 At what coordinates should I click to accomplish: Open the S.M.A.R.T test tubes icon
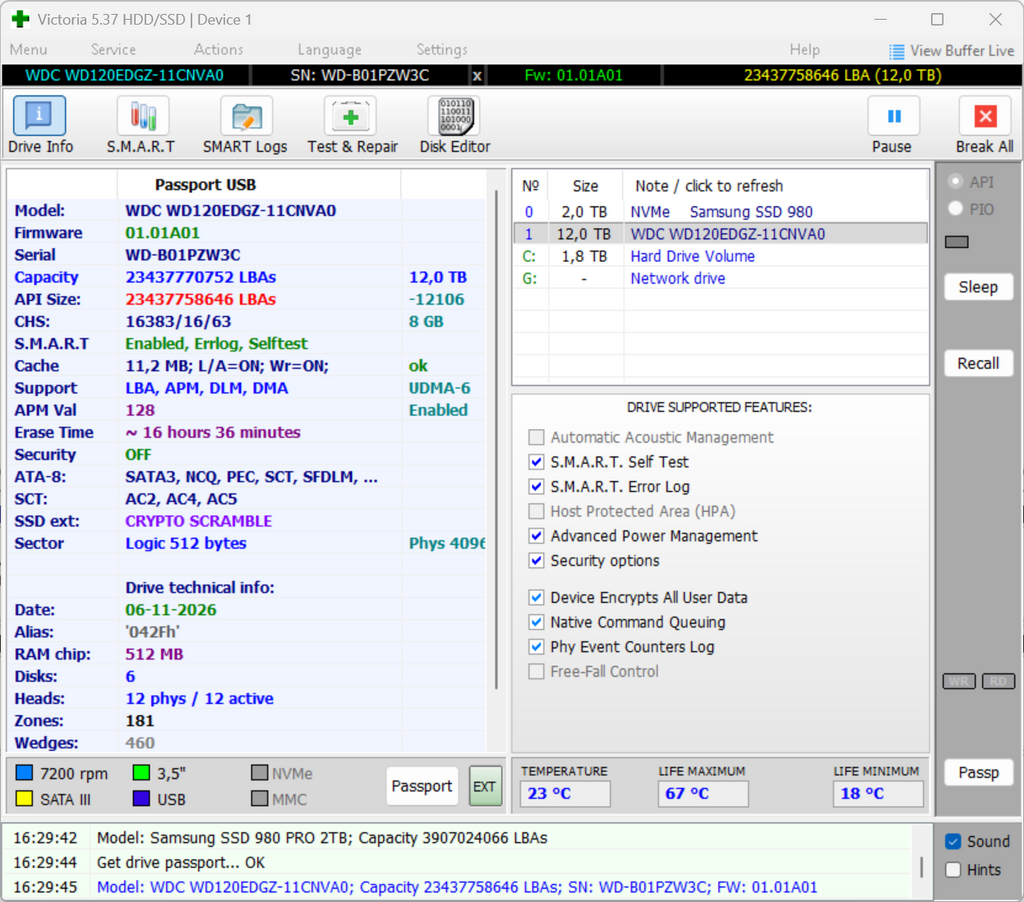tap(142, 116)
